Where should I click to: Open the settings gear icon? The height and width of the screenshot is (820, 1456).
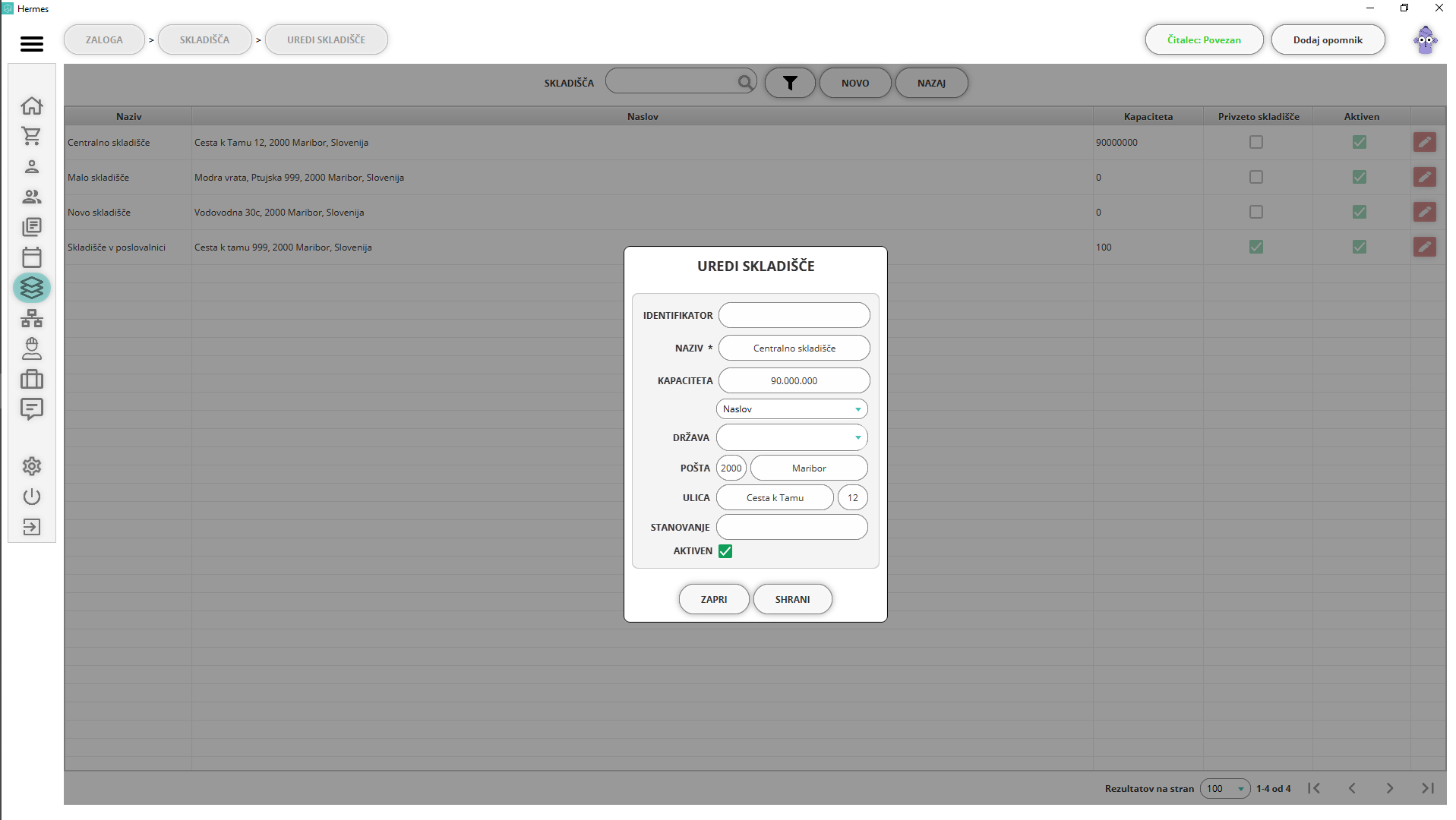32,466
